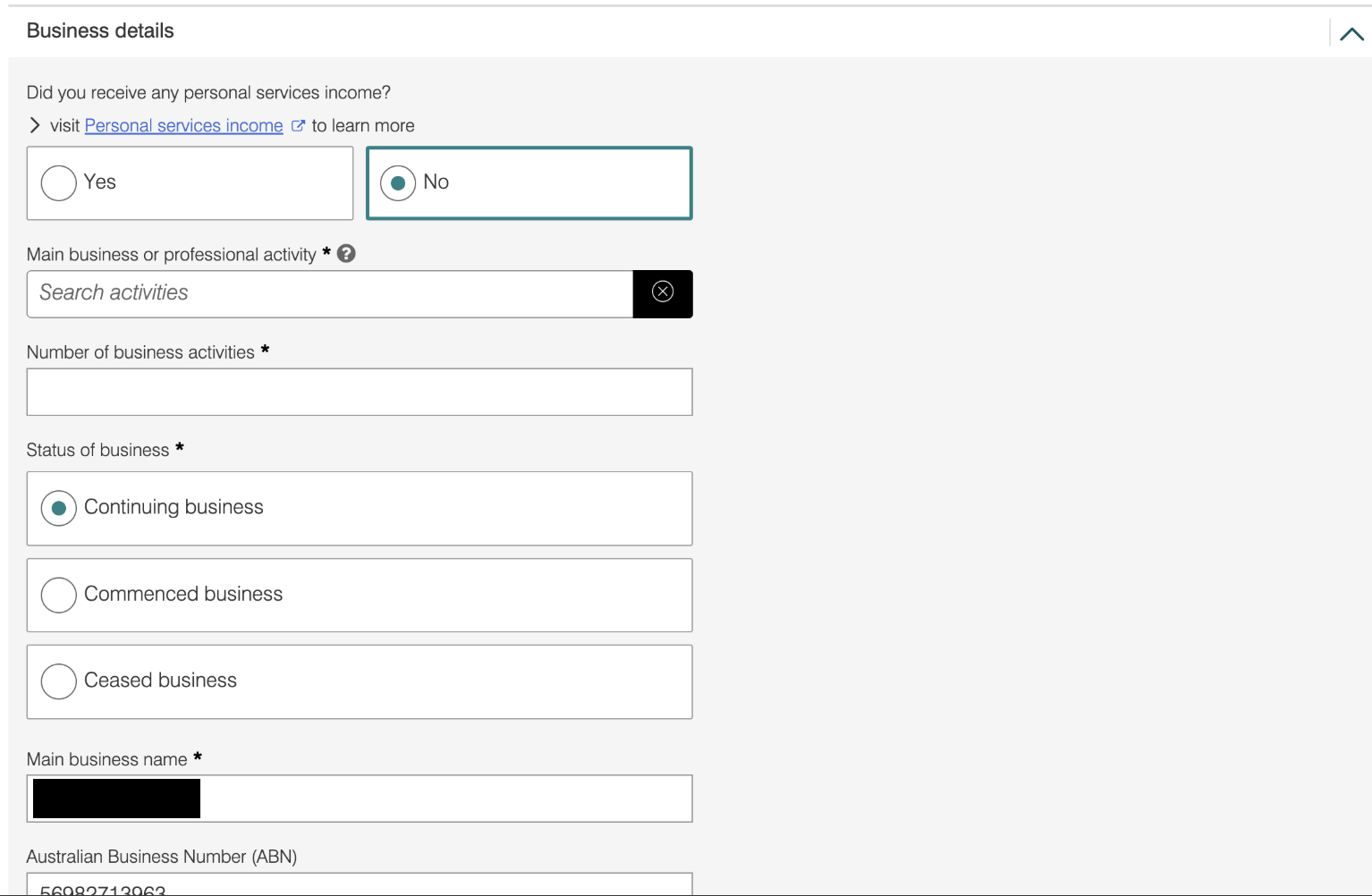1372x896 pixels.
Task: Choose Ceased business status
Action: [x=360, y=682]
